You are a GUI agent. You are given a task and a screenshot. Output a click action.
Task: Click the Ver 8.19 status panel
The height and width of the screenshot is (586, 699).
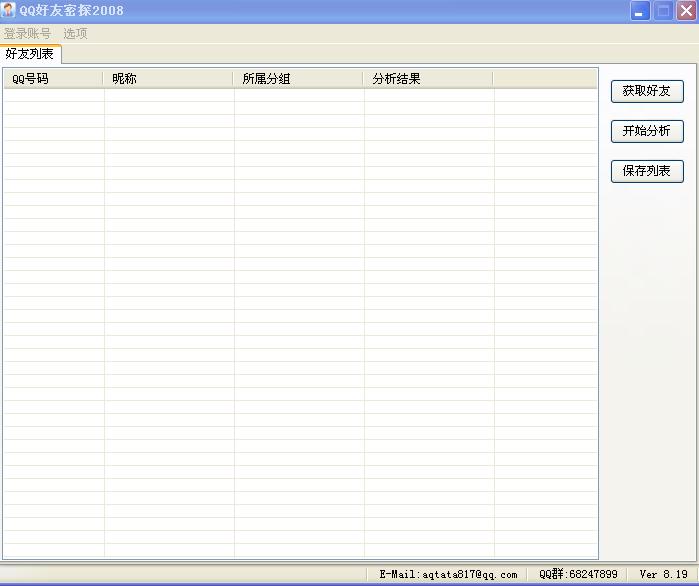(663, 575)
